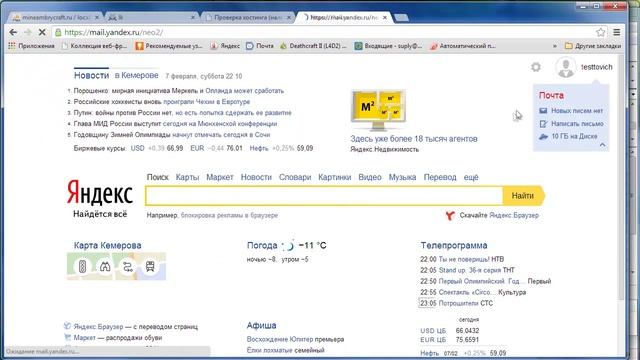Image resolution: width=640 pixels, height=360 pixels.
Task: Click the Yandex Browser Y logo icon
Action: click(x=450, y=215)
